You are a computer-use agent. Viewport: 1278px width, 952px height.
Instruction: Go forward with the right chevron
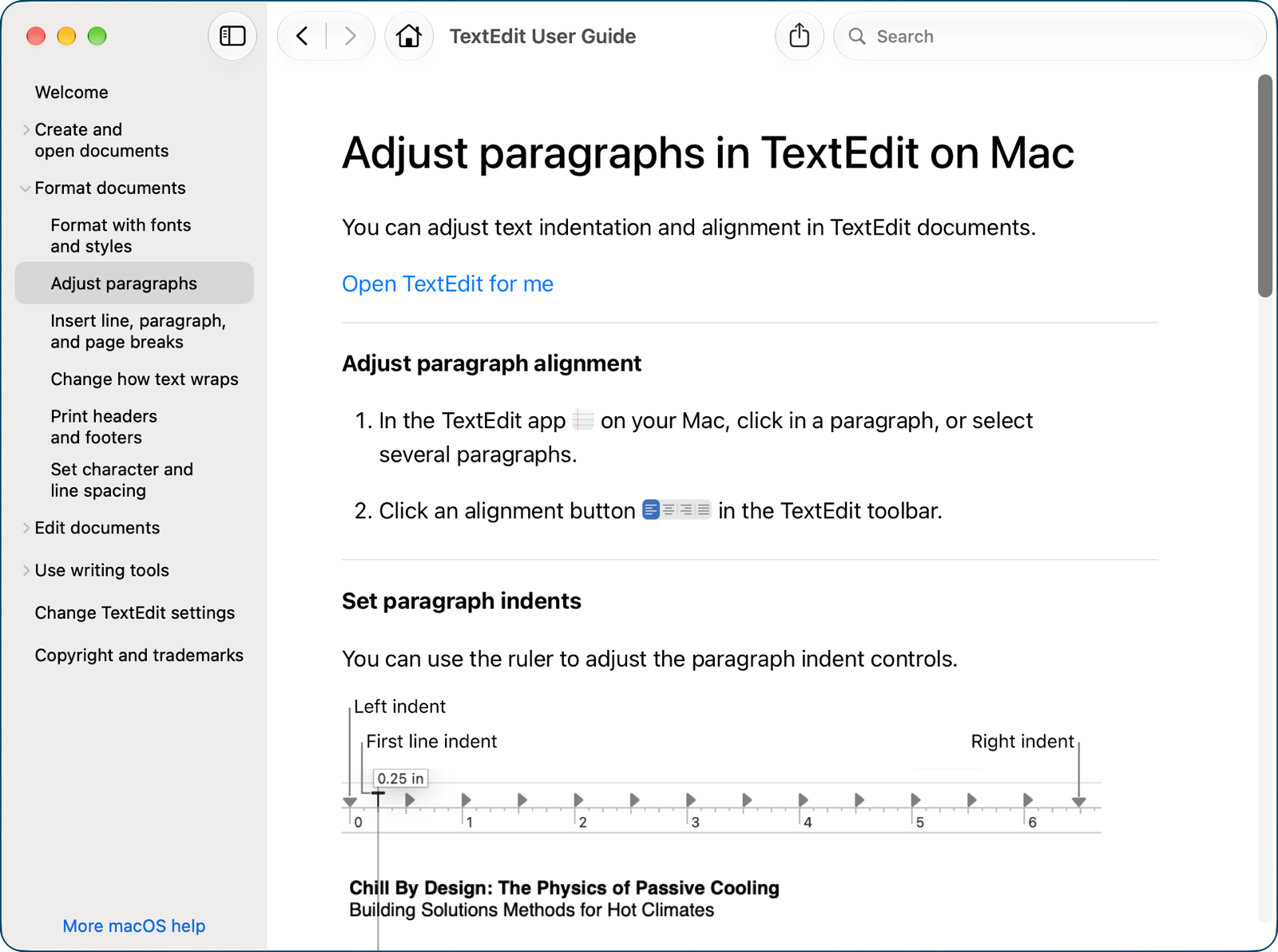pos(350,36)
